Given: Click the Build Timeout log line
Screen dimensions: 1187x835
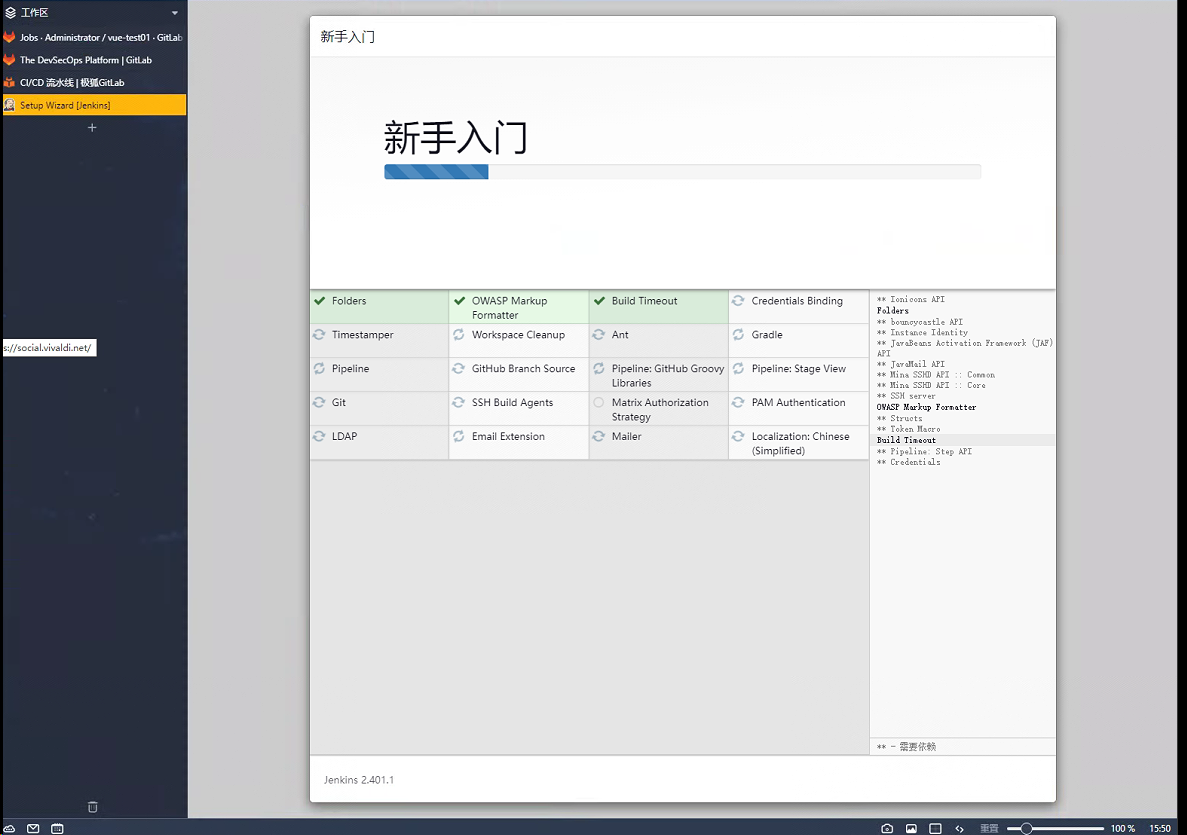Looking at the screenshot, I should point(906,440).
